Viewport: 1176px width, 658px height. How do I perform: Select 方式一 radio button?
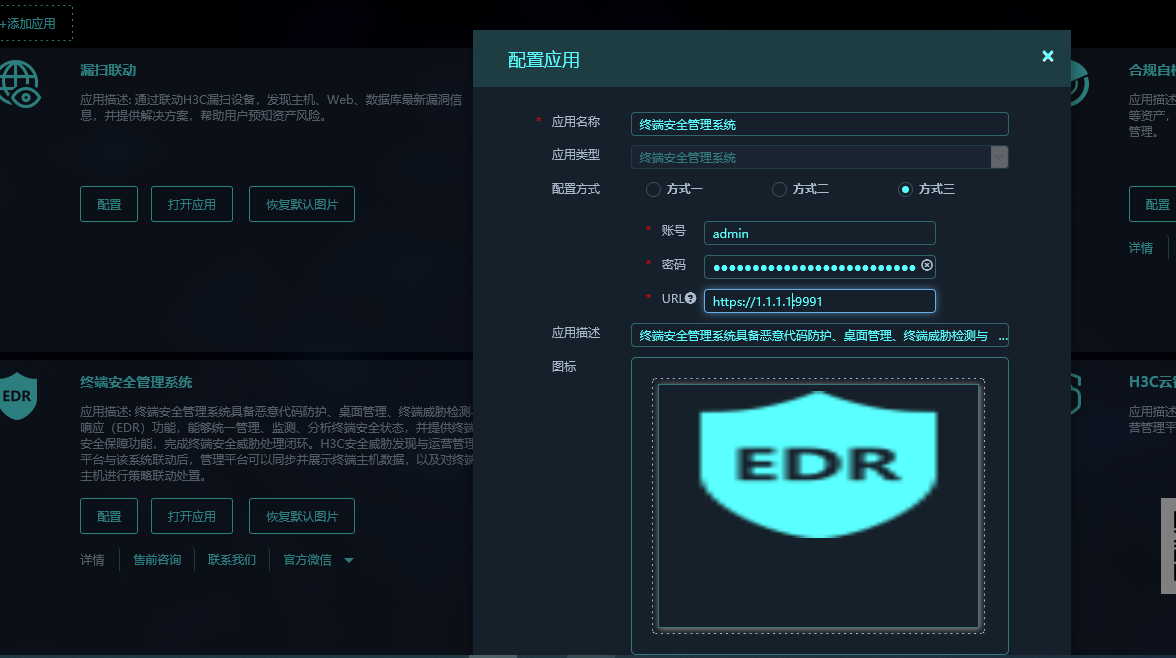point(653,189)
